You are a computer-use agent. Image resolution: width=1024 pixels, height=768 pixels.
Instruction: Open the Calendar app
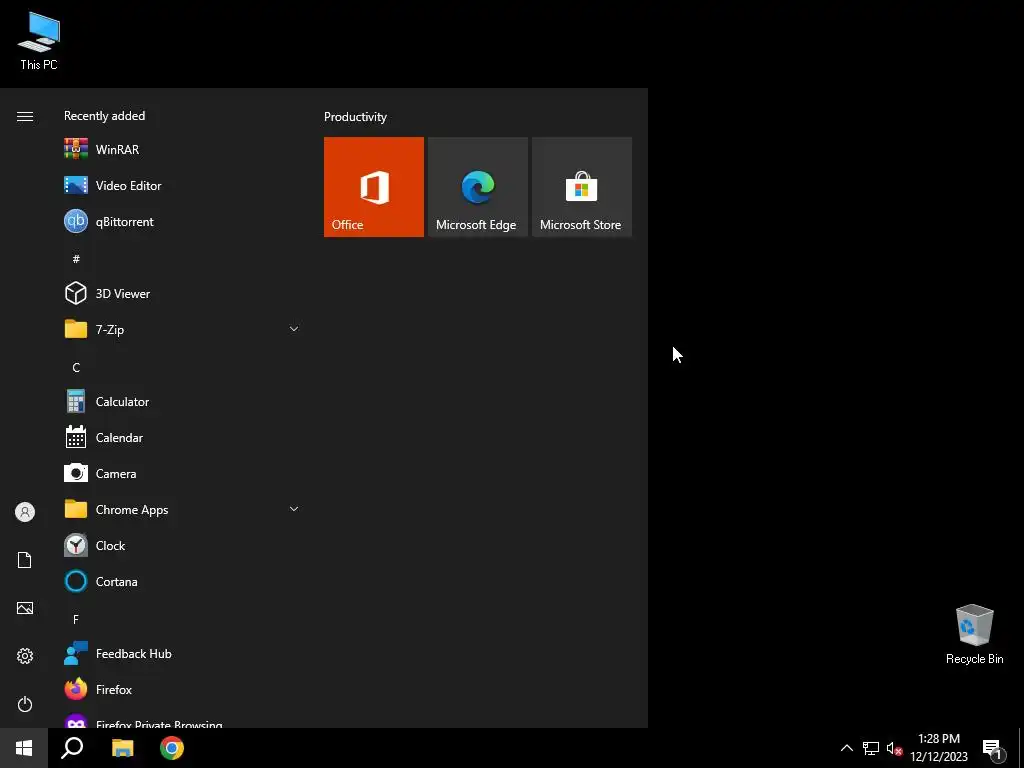[x=182, y=438]
